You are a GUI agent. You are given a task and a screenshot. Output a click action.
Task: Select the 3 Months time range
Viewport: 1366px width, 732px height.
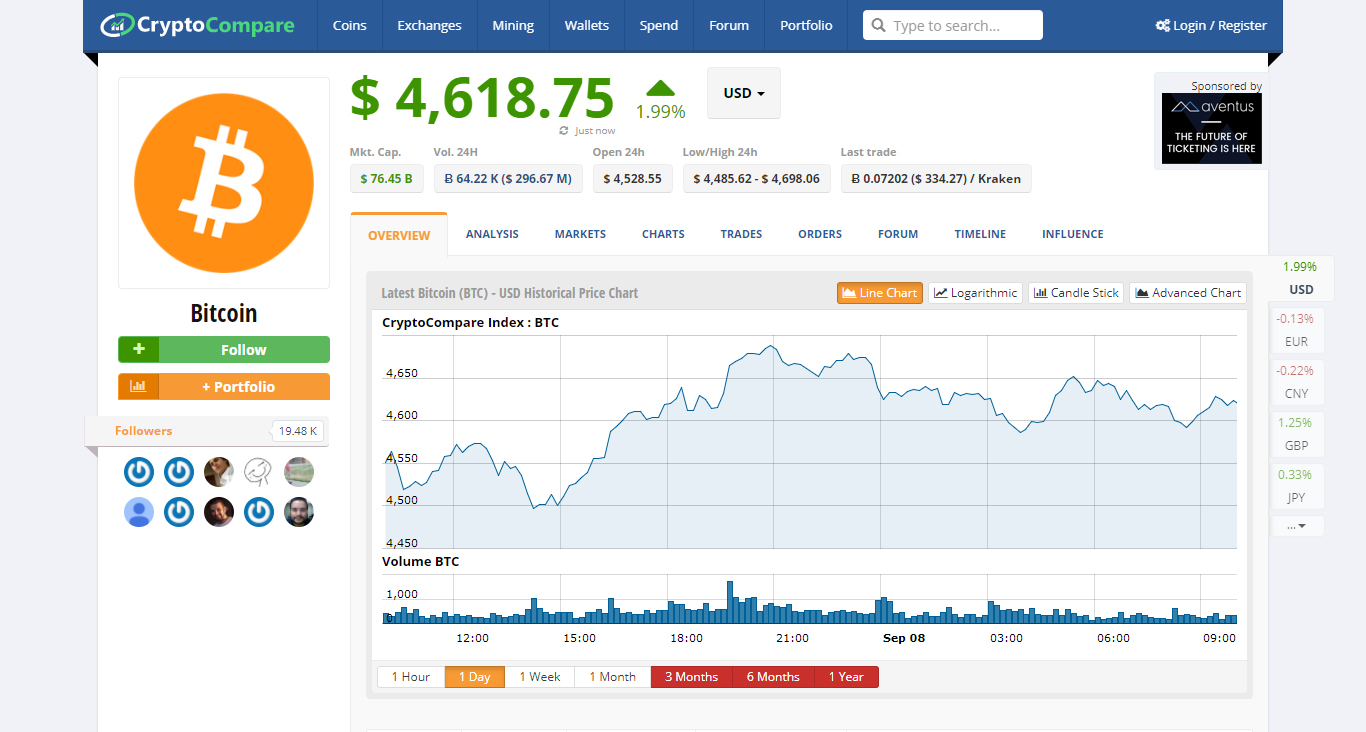[692, 677]
